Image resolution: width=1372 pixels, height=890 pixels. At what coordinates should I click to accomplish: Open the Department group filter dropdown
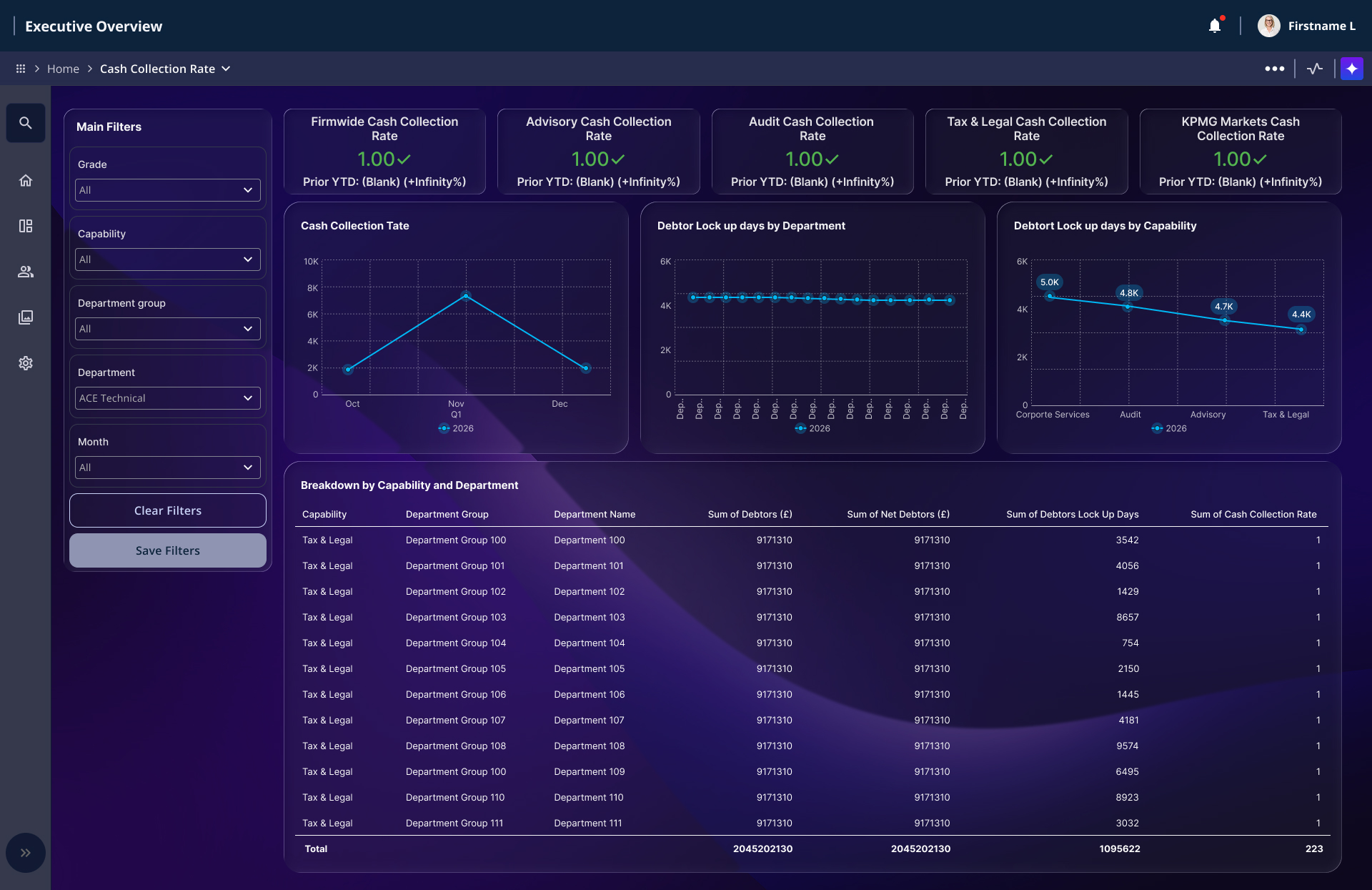point(168,329)
